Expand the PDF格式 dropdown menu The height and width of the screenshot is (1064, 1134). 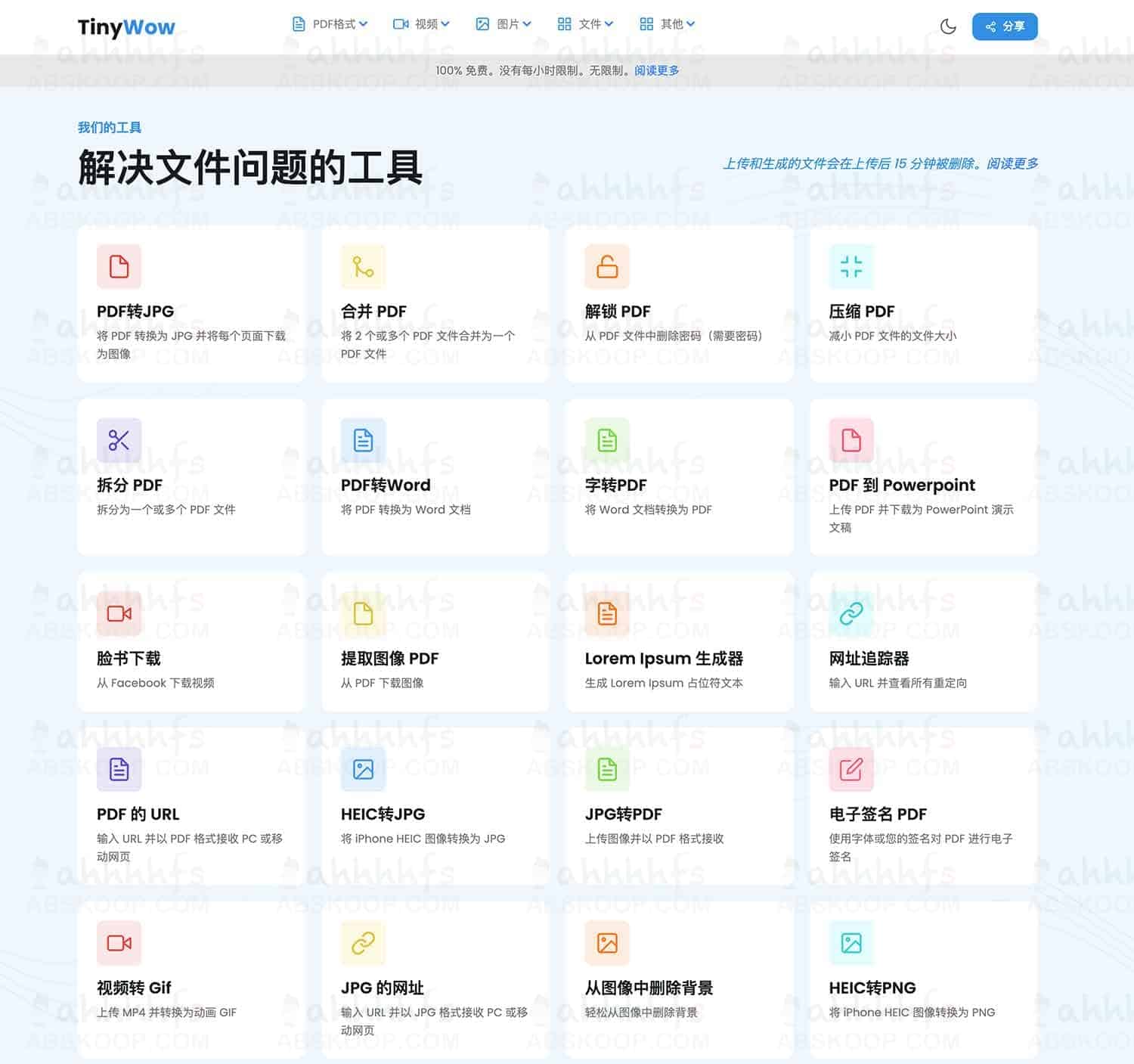pos(330,24)
